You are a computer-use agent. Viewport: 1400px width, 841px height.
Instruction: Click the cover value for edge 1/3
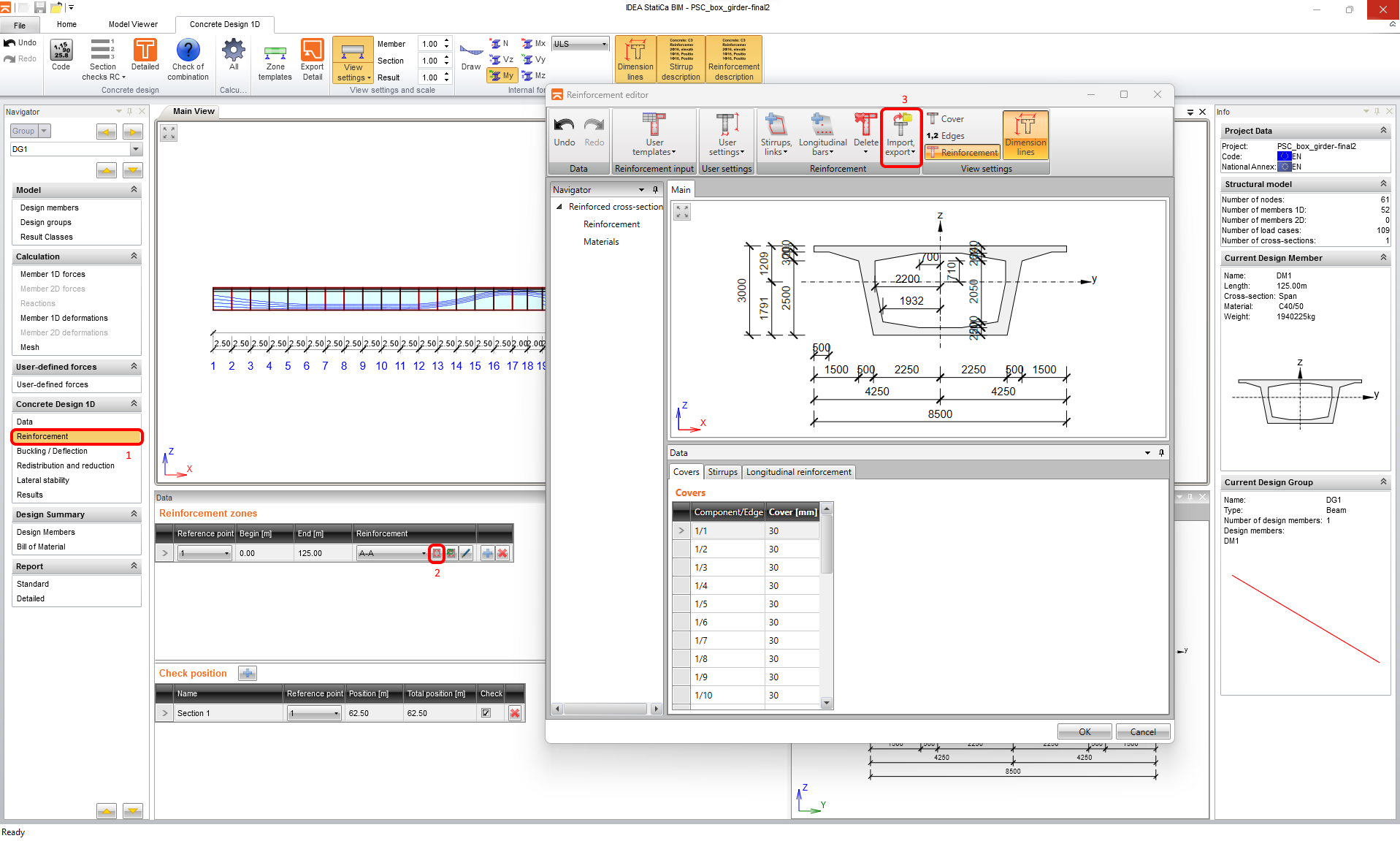[792, 568]
